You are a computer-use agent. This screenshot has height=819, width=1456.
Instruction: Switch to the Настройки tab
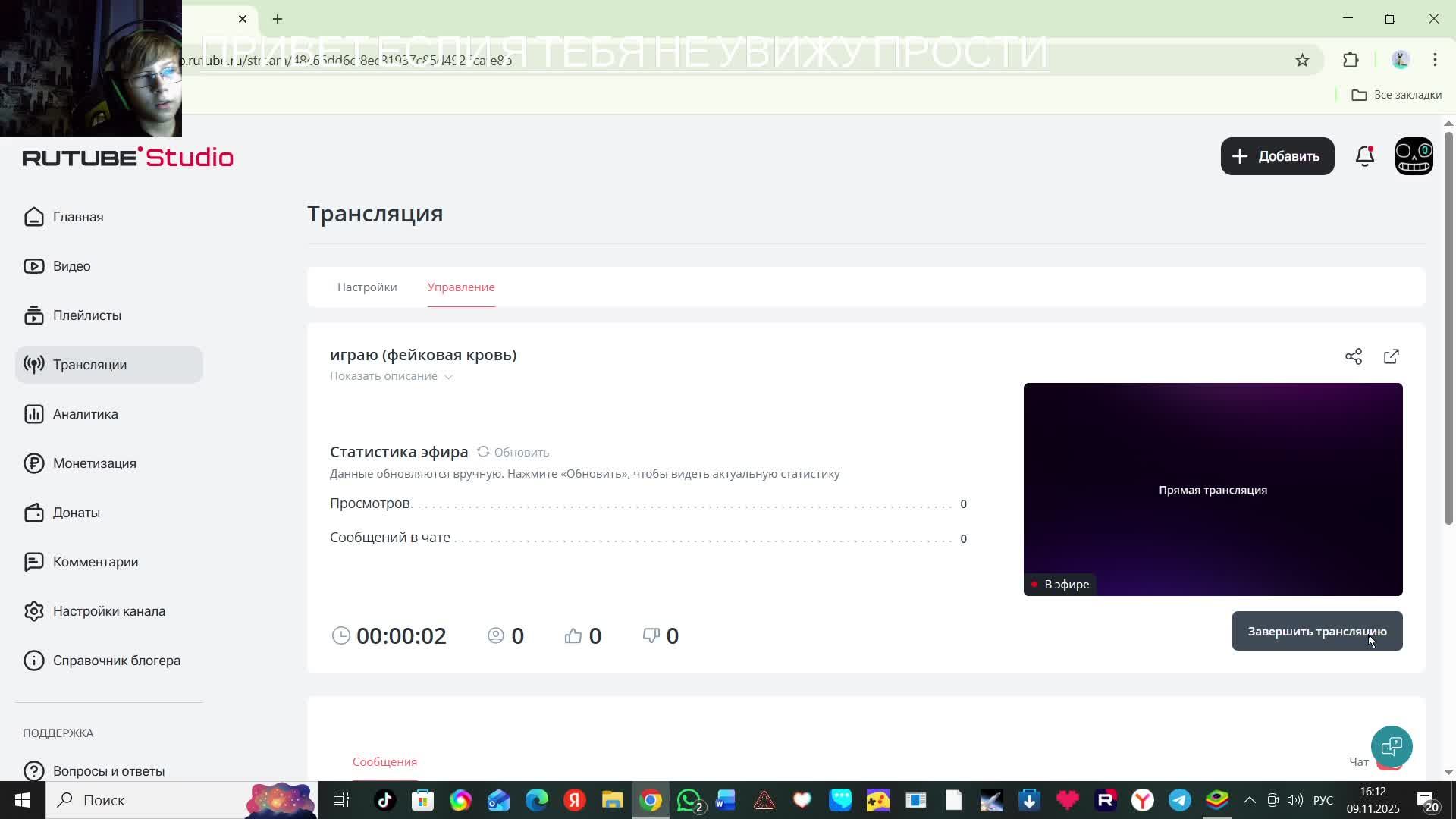[367, 287]
